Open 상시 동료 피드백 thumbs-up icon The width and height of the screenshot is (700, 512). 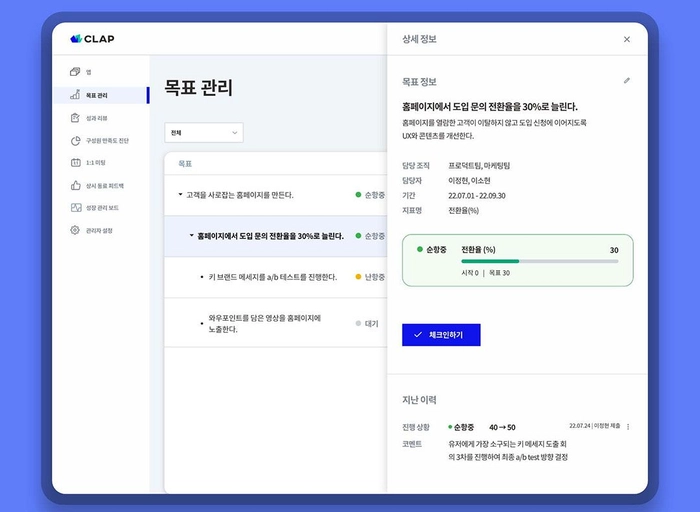pyautogui.click(x=75, y=185)
